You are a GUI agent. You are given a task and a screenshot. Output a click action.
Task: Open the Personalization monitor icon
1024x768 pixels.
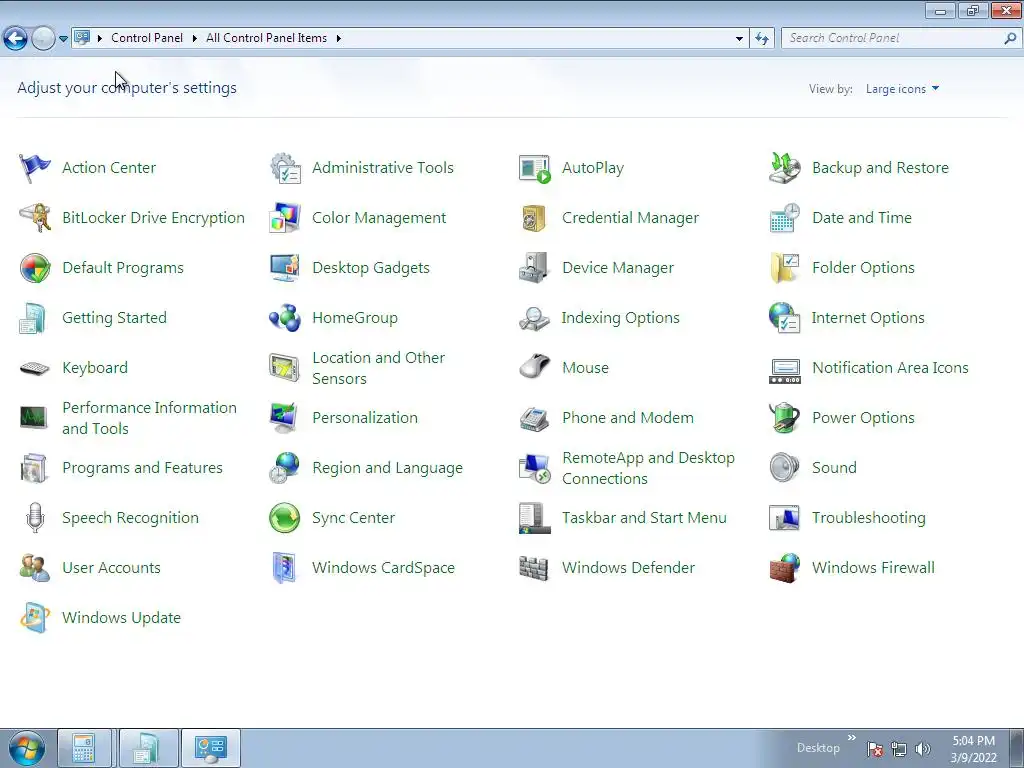(x=285, y=418)
